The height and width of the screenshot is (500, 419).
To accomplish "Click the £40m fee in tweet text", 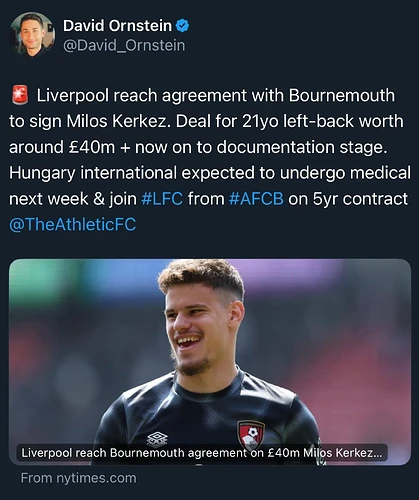I will (x=89, y=147).
